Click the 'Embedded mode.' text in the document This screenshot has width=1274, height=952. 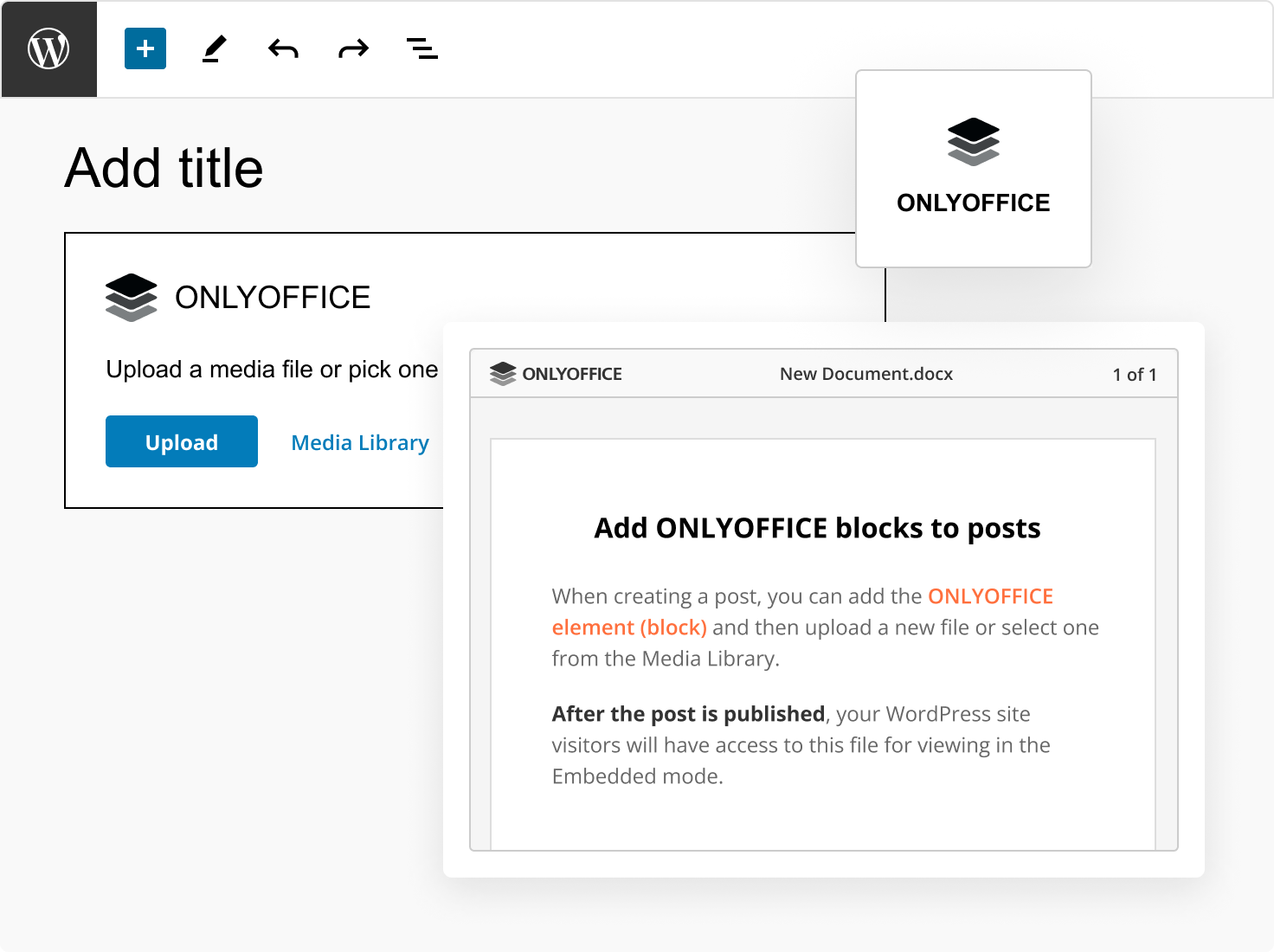(x=638, y=776)
